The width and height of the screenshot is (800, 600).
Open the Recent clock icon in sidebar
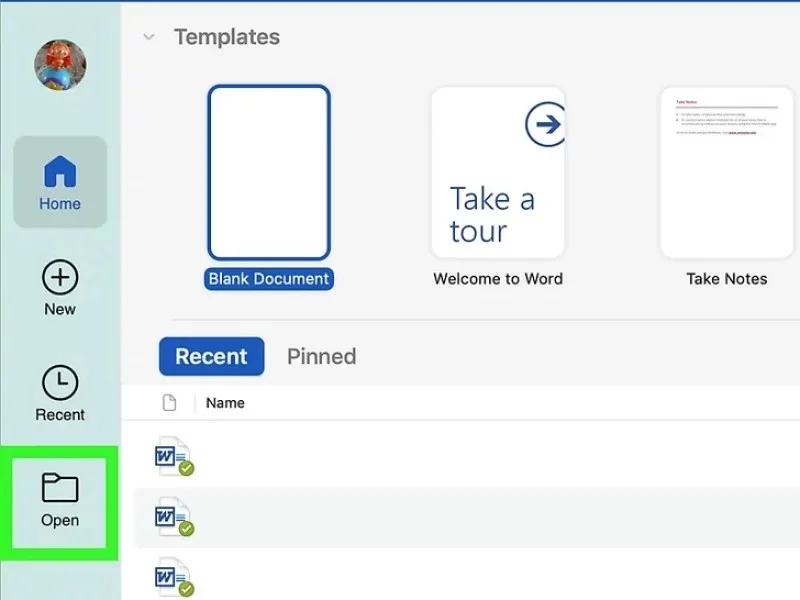(60, 382)
